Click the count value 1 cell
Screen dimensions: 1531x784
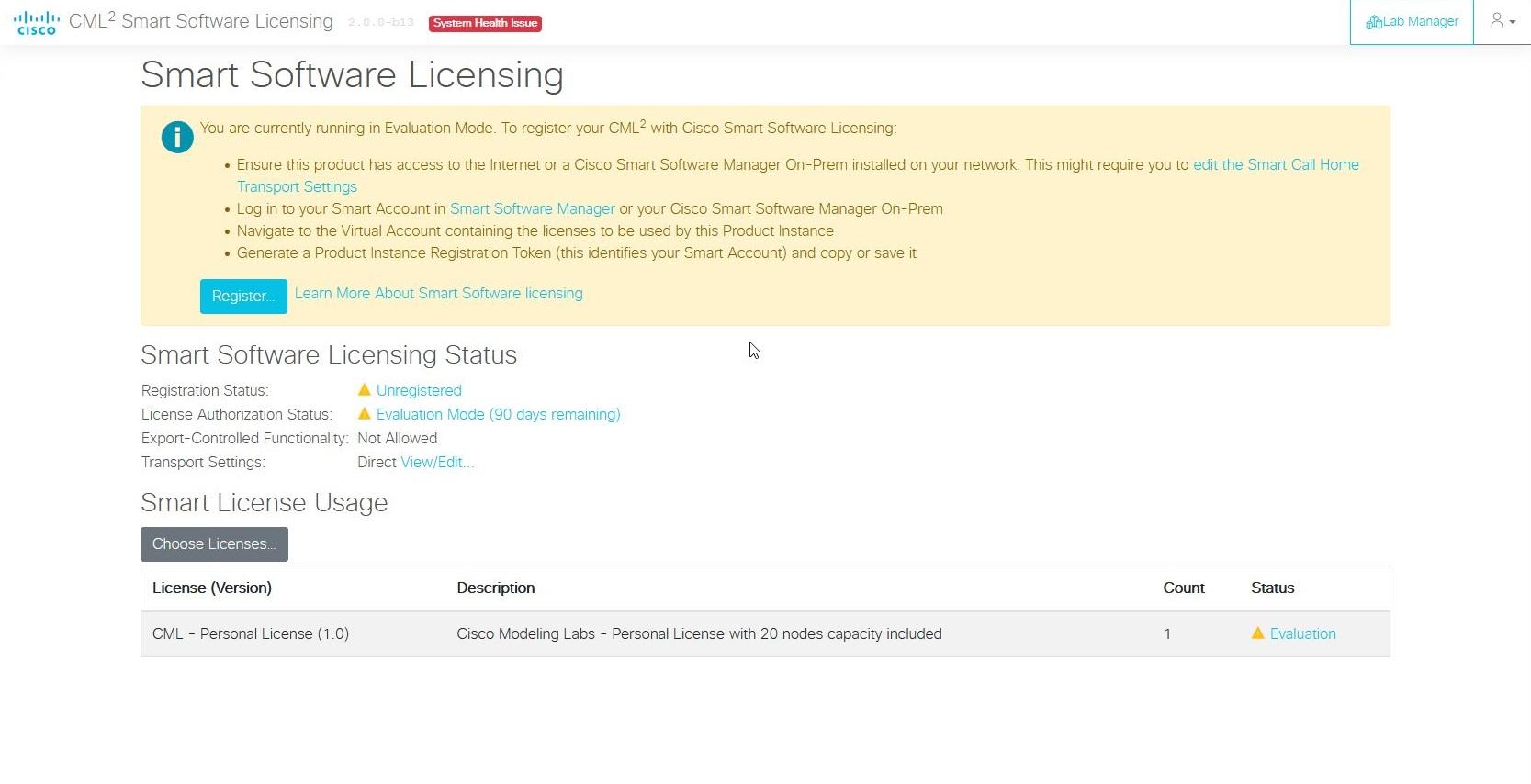(x=1167, y=634)
